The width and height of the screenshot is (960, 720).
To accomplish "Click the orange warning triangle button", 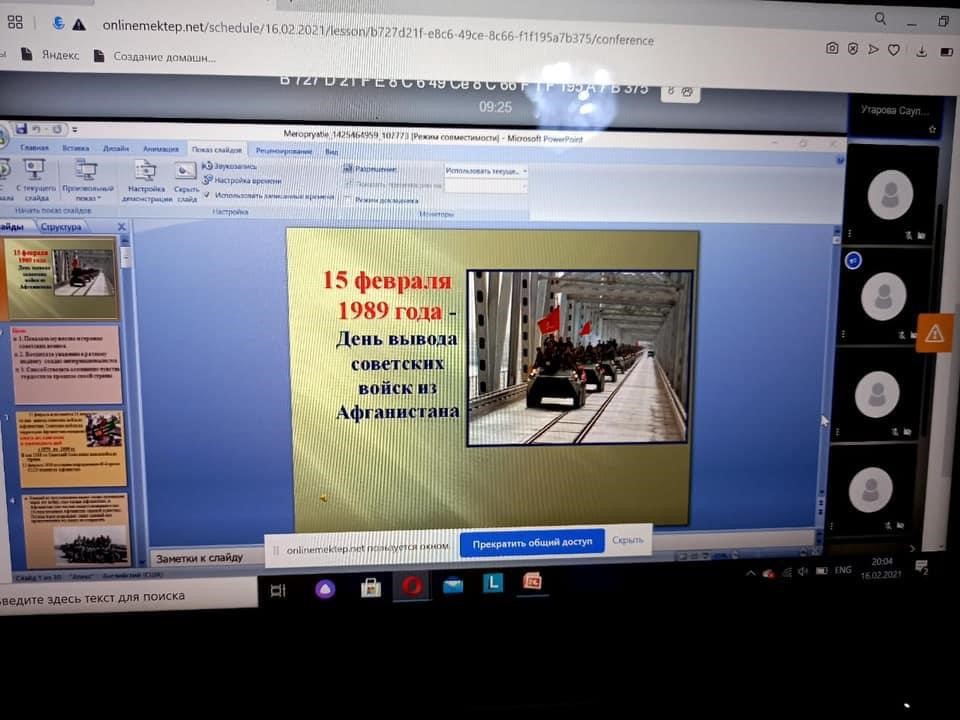I will tap(935, 334).
